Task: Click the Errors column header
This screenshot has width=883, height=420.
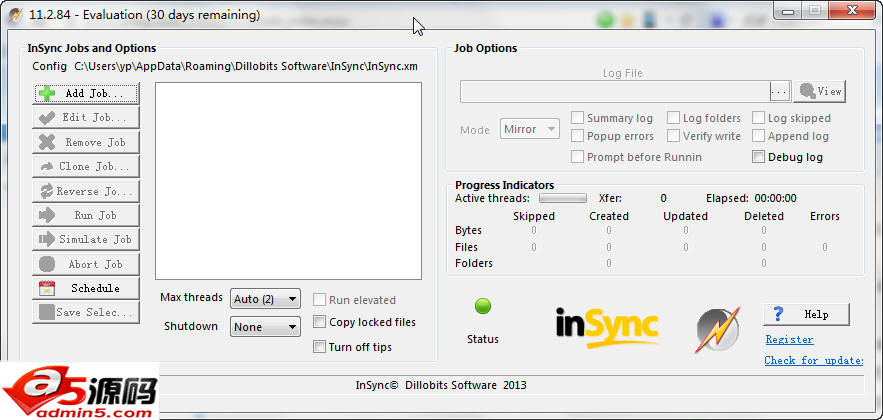Action: coord(824,216)
